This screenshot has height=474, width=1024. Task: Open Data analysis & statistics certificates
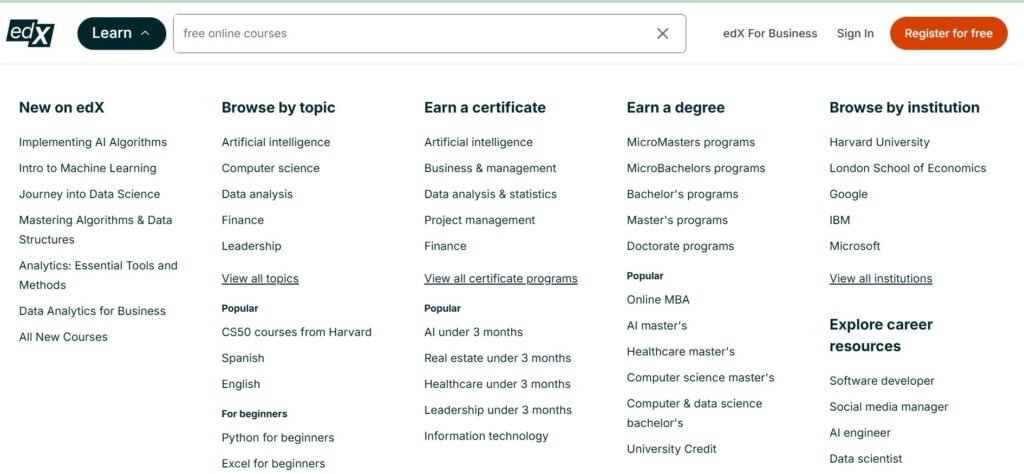pyautogui.click(x=490, y=194)
